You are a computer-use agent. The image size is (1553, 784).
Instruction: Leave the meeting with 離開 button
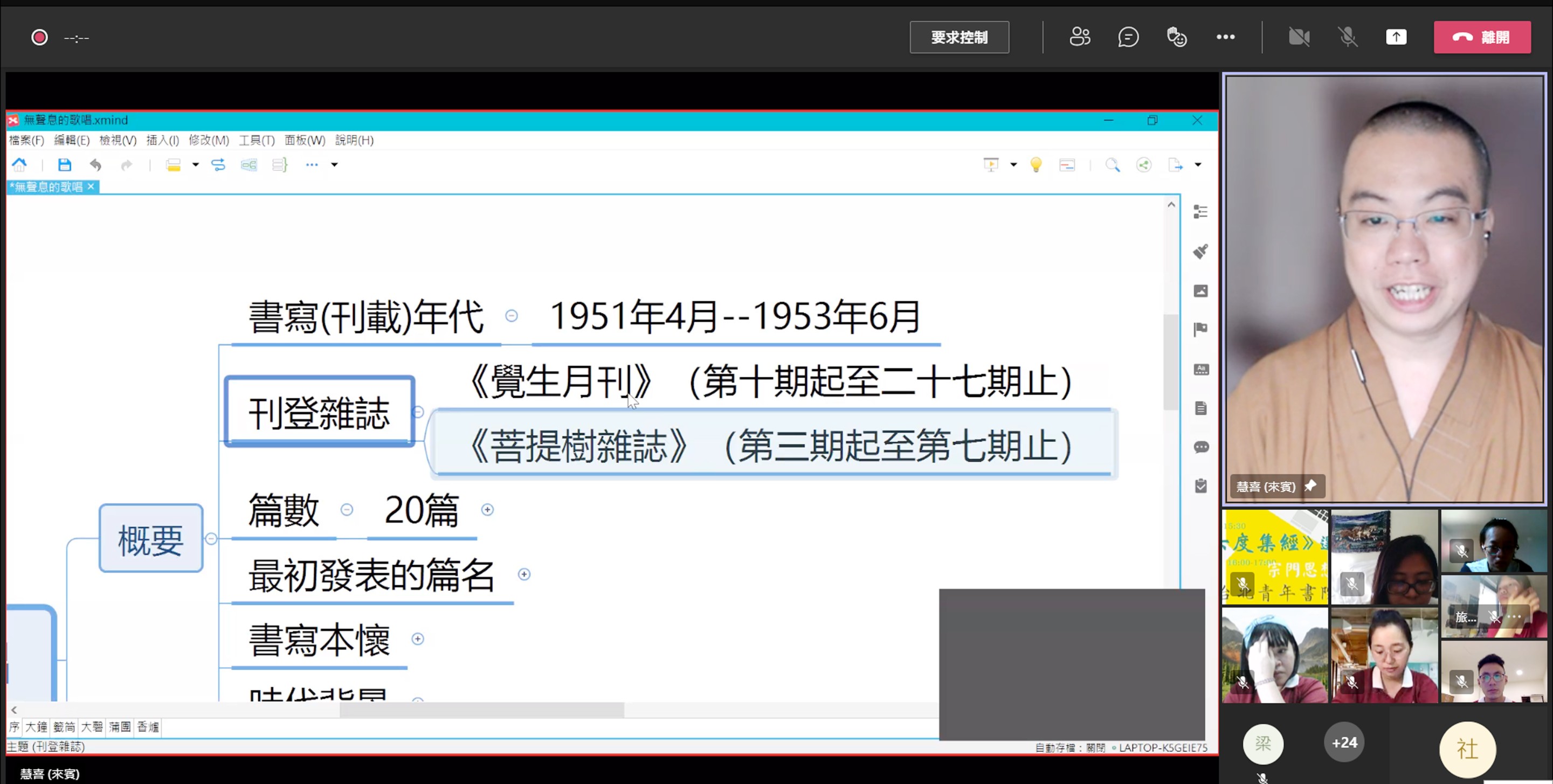pos(1482,37)
